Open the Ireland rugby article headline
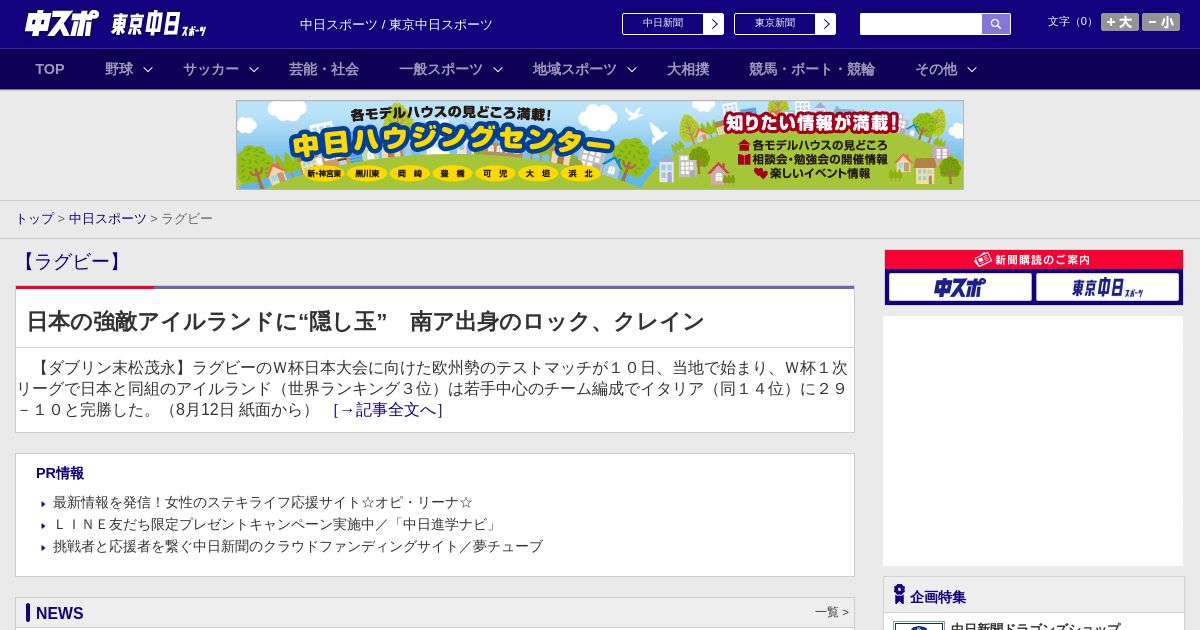1200x630 pixels. (x=365, y=321)
